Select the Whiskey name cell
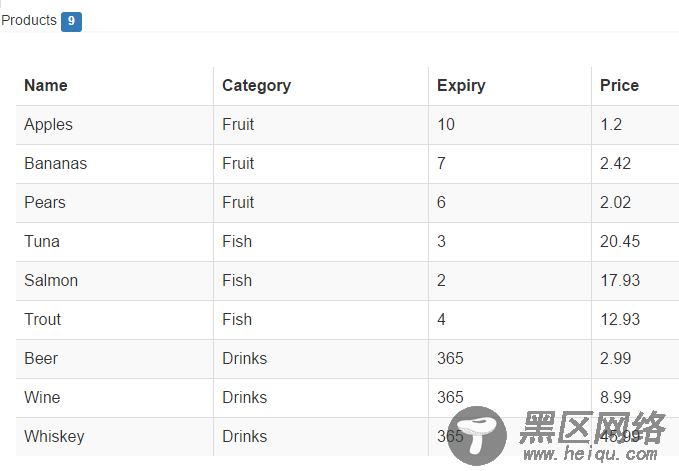Screen dimensions: 679x471 pyautogui.click(x=115, y=436)
